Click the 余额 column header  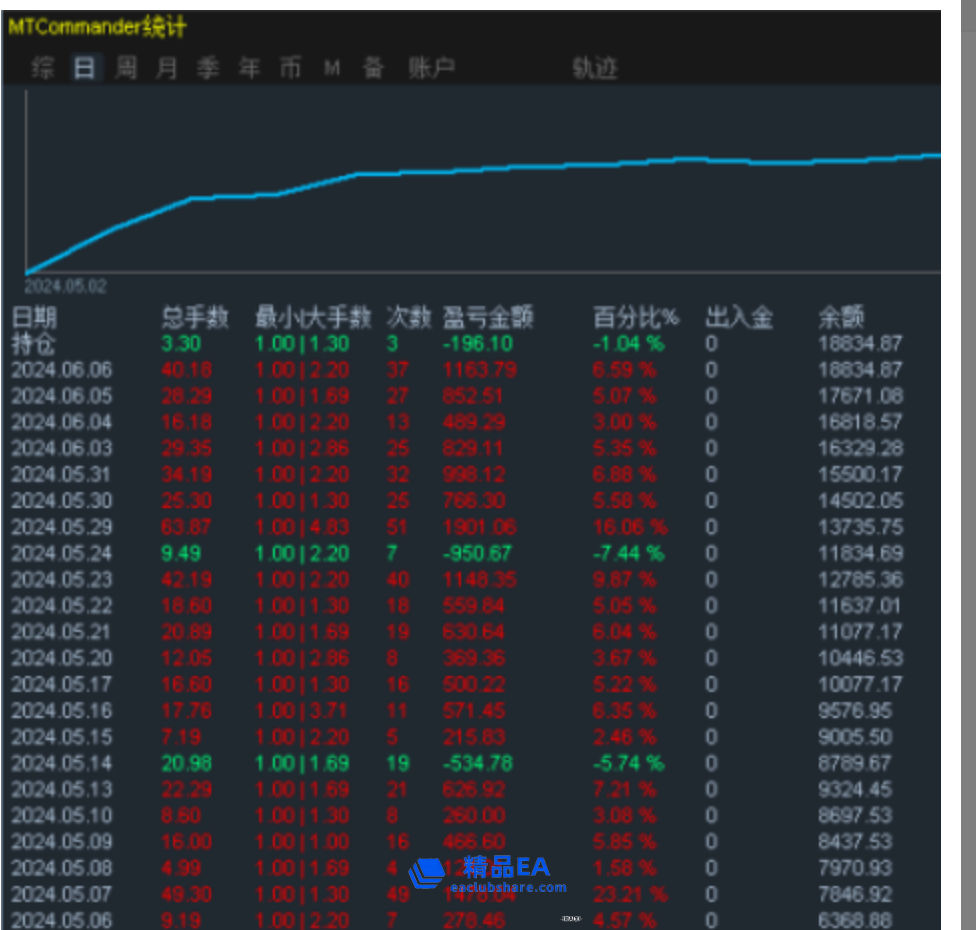coord(840,318)
